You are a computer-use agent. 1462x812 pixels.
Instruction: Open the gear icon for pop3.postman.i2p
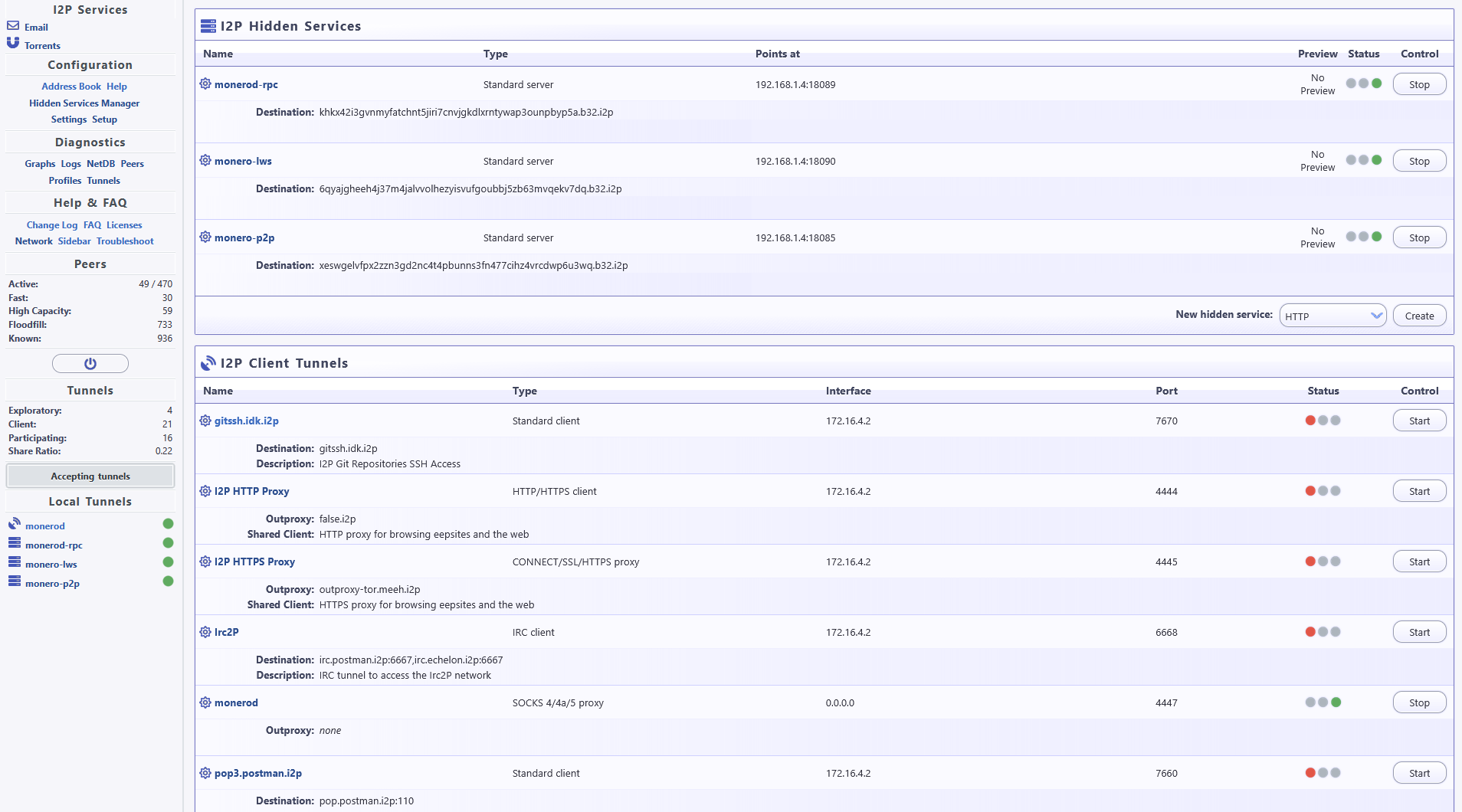205,773
